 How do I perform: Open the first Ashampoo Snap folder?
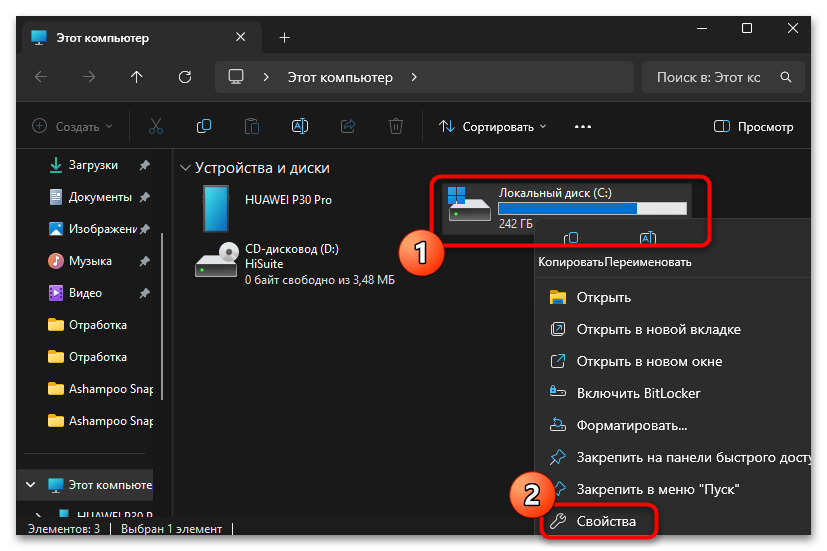[100, 389]
